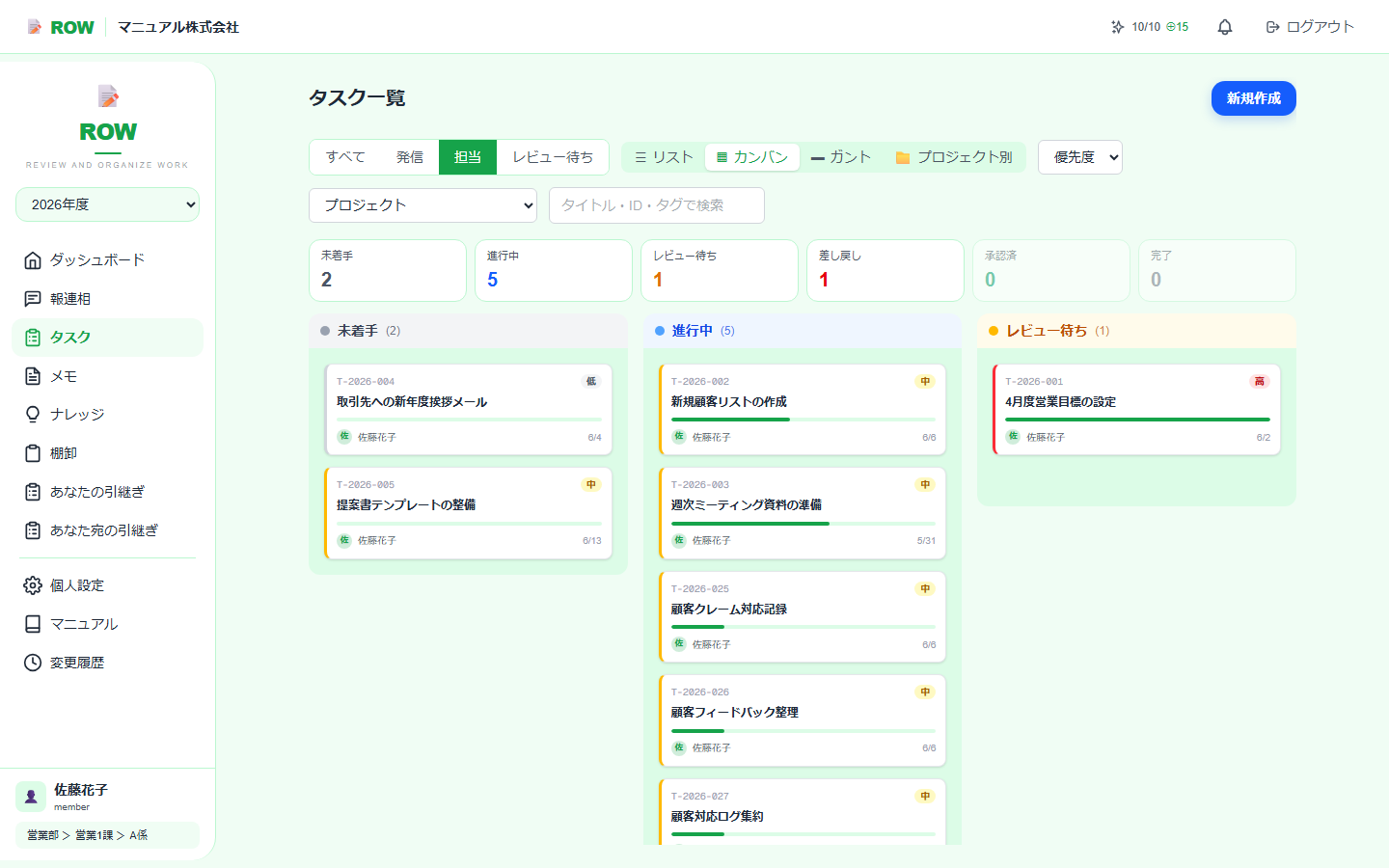Click the 承認済 count summary card
Screen dimensions: 1389x868
coord(1051,270)
